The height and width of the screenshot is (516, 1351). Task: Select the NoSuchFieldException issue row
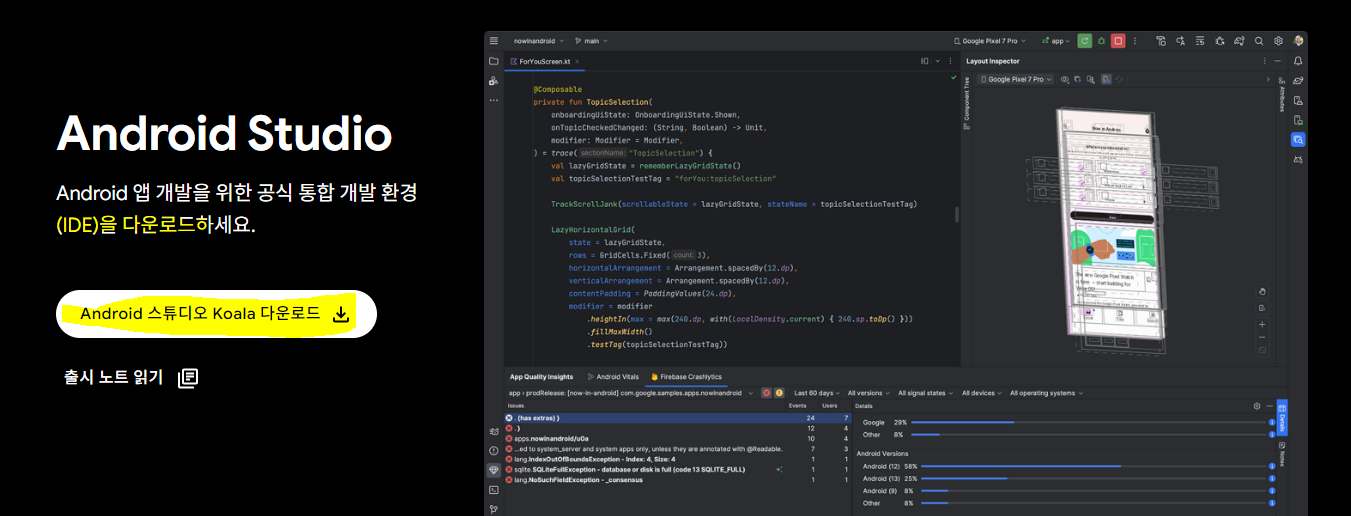(677, 480)
